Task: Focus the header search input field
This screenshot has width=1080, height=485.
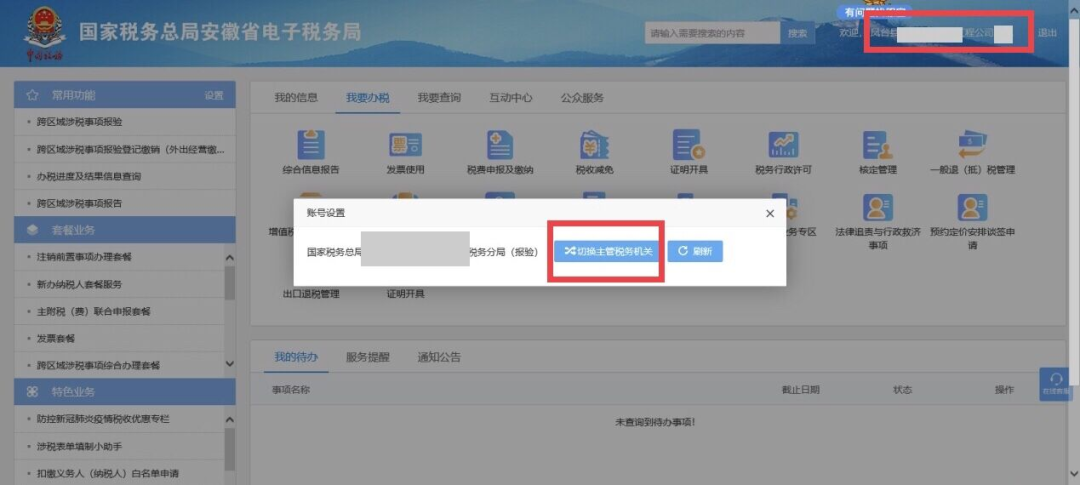Action: click(x=712, y=33)
